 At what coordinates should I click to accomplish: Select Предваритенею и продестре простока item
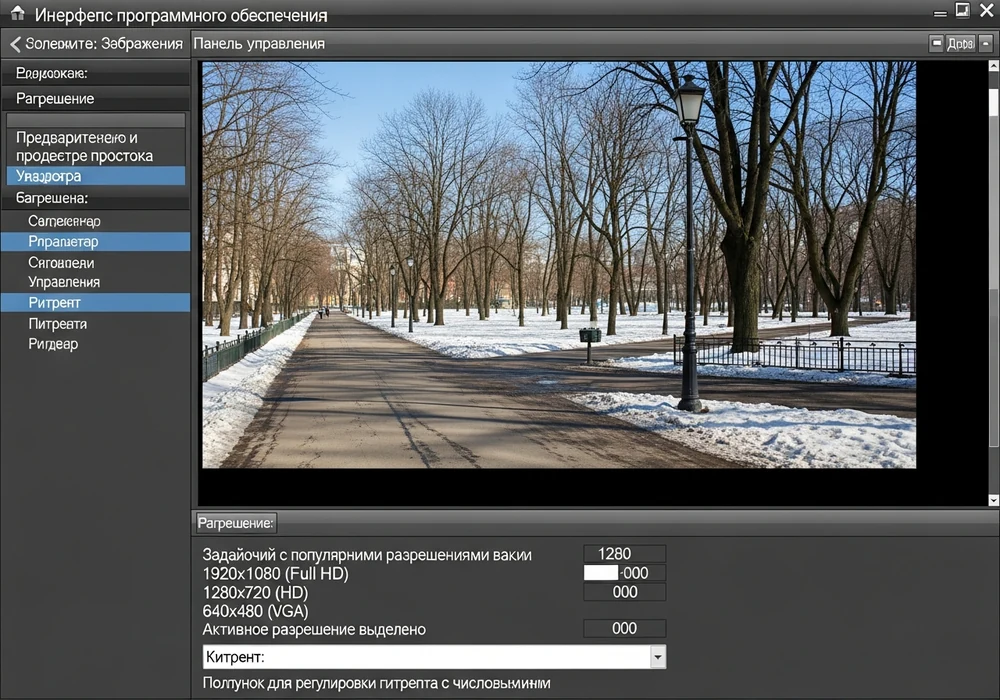tap(96, 147)
